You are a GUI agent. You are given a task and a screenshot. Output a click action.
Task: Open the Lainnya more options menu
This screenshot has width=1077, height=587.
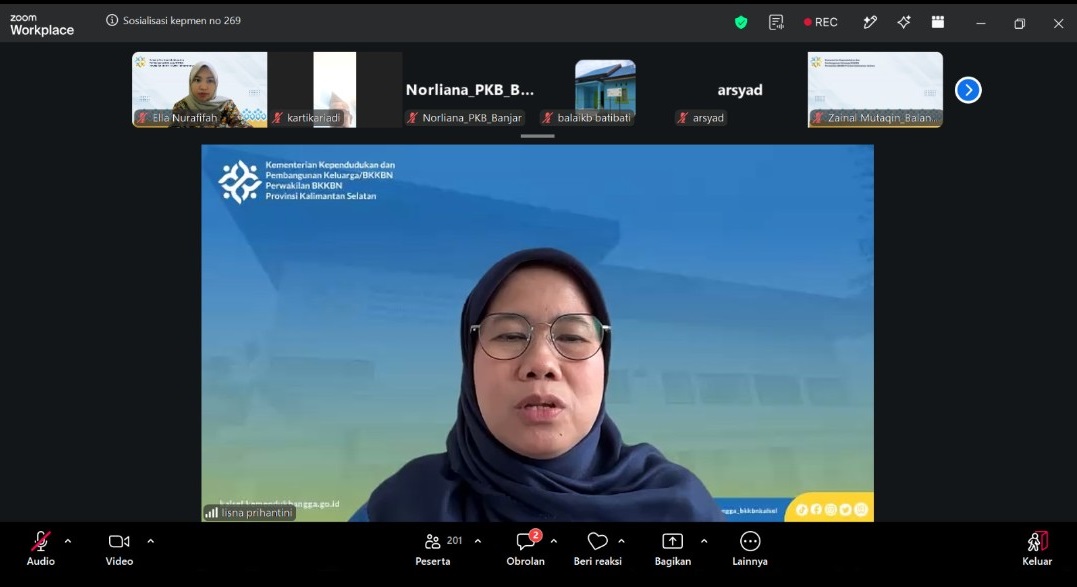pos(750,549)
